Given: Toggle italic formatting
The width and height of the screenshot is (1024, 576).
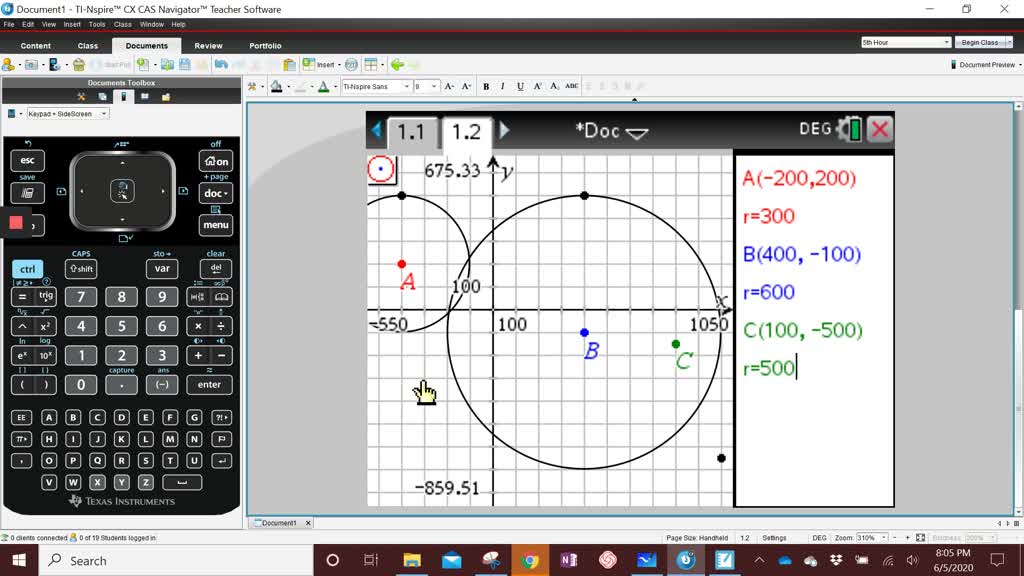Looking at the screenshot, I should coord(502,86).
